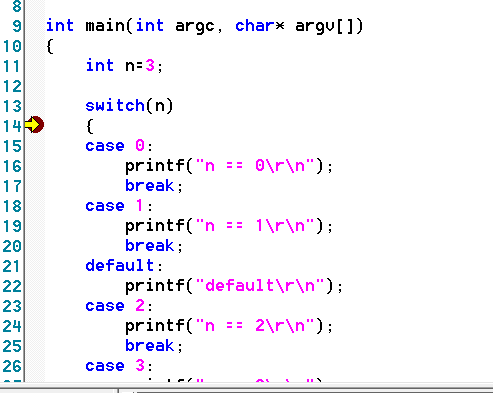The width and height of the screenshot is (493, 393).
Task: Click the opening brace on line 14
Action: click(x=90, y=126)
